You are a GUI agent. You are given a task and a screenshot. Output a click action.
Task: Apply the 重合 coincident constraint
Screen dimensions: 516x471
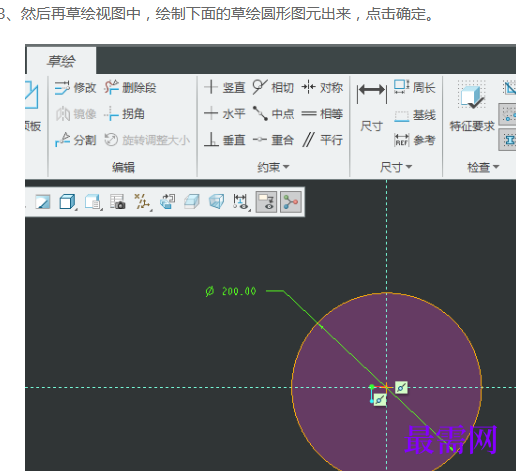273,140
